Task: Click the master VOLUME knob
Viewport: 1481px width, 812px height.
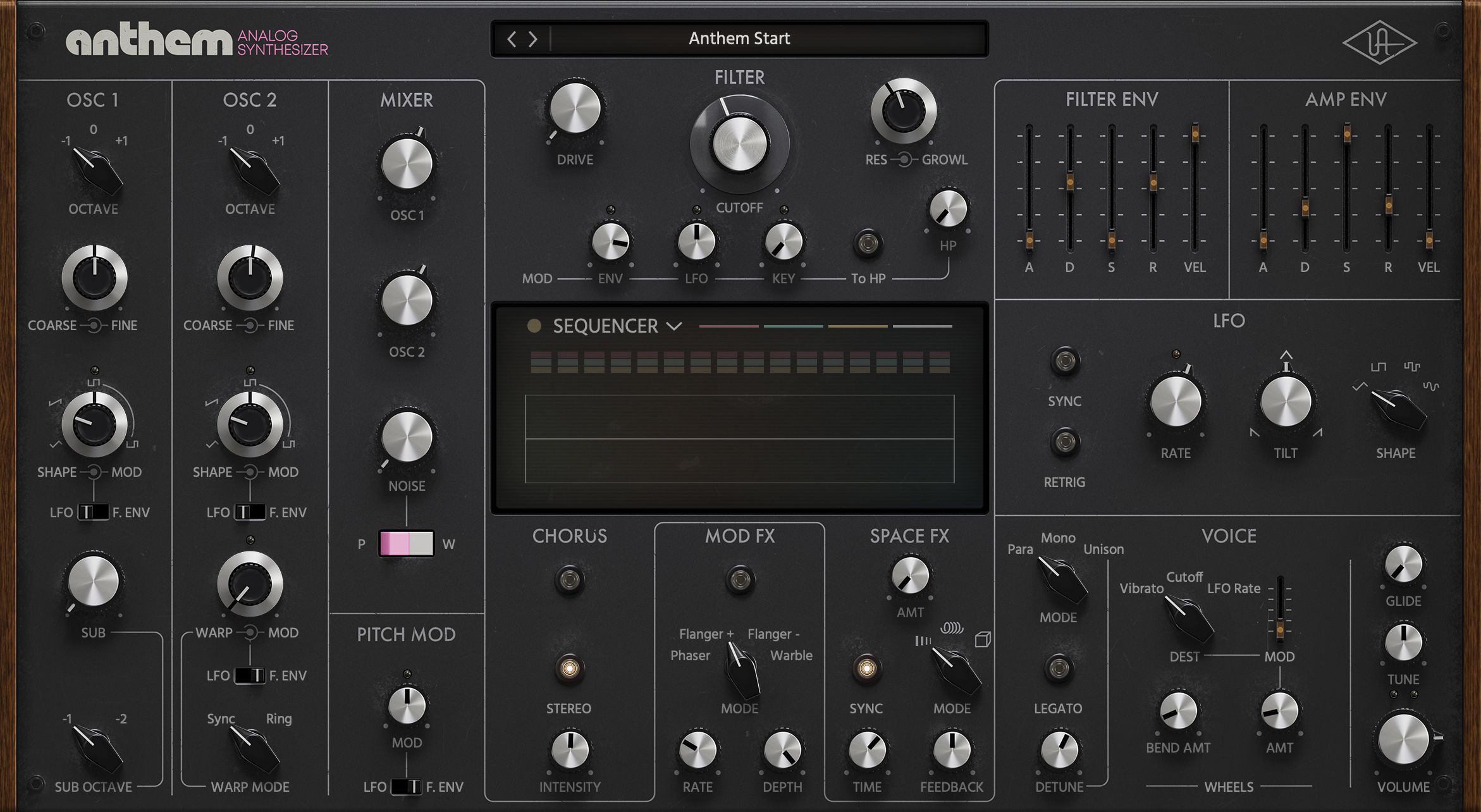Action: click(x=1403, y=738)
